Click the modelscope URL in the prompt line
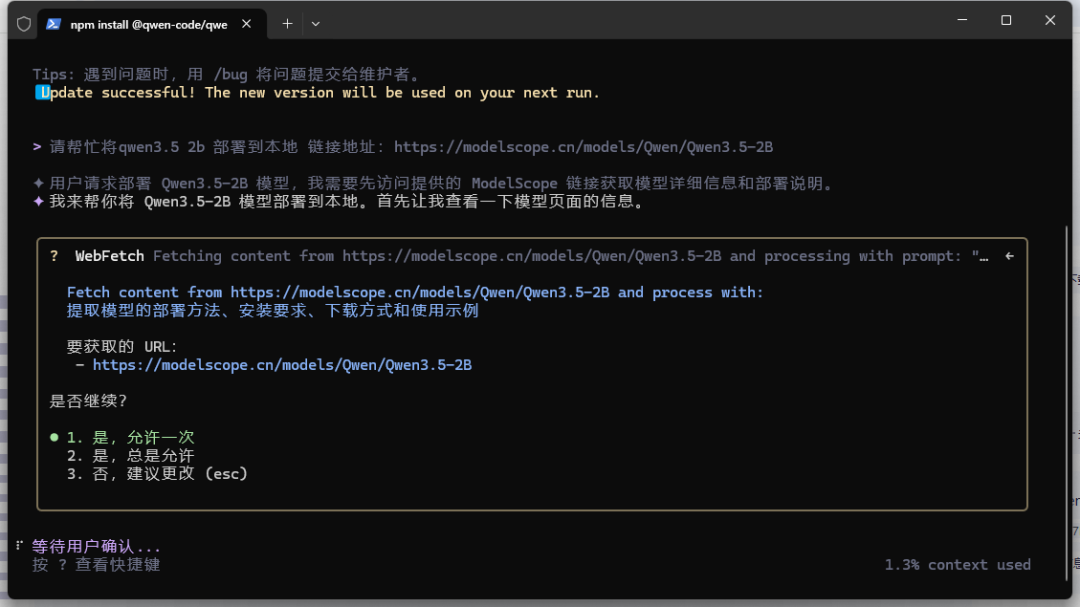 coord(583,147)
